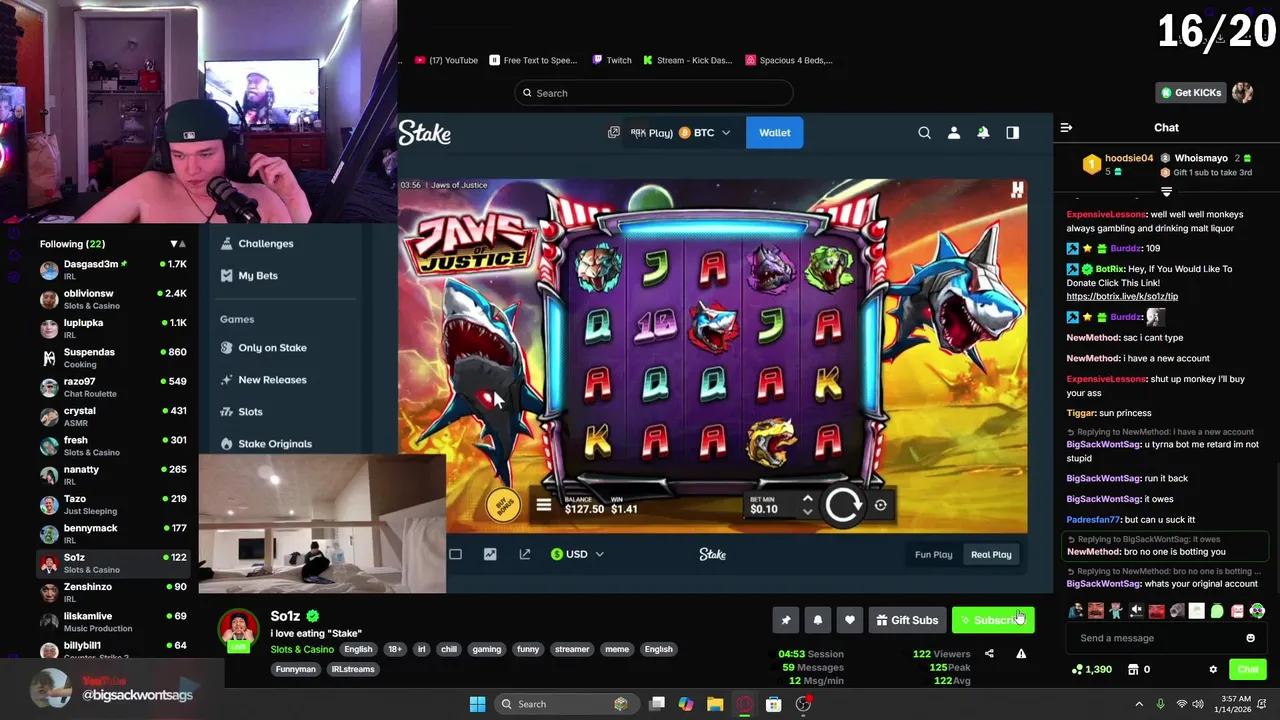1280x720 pixels.
Task: Open the botrix.live tip link in chat
Action: [1122, 296]
